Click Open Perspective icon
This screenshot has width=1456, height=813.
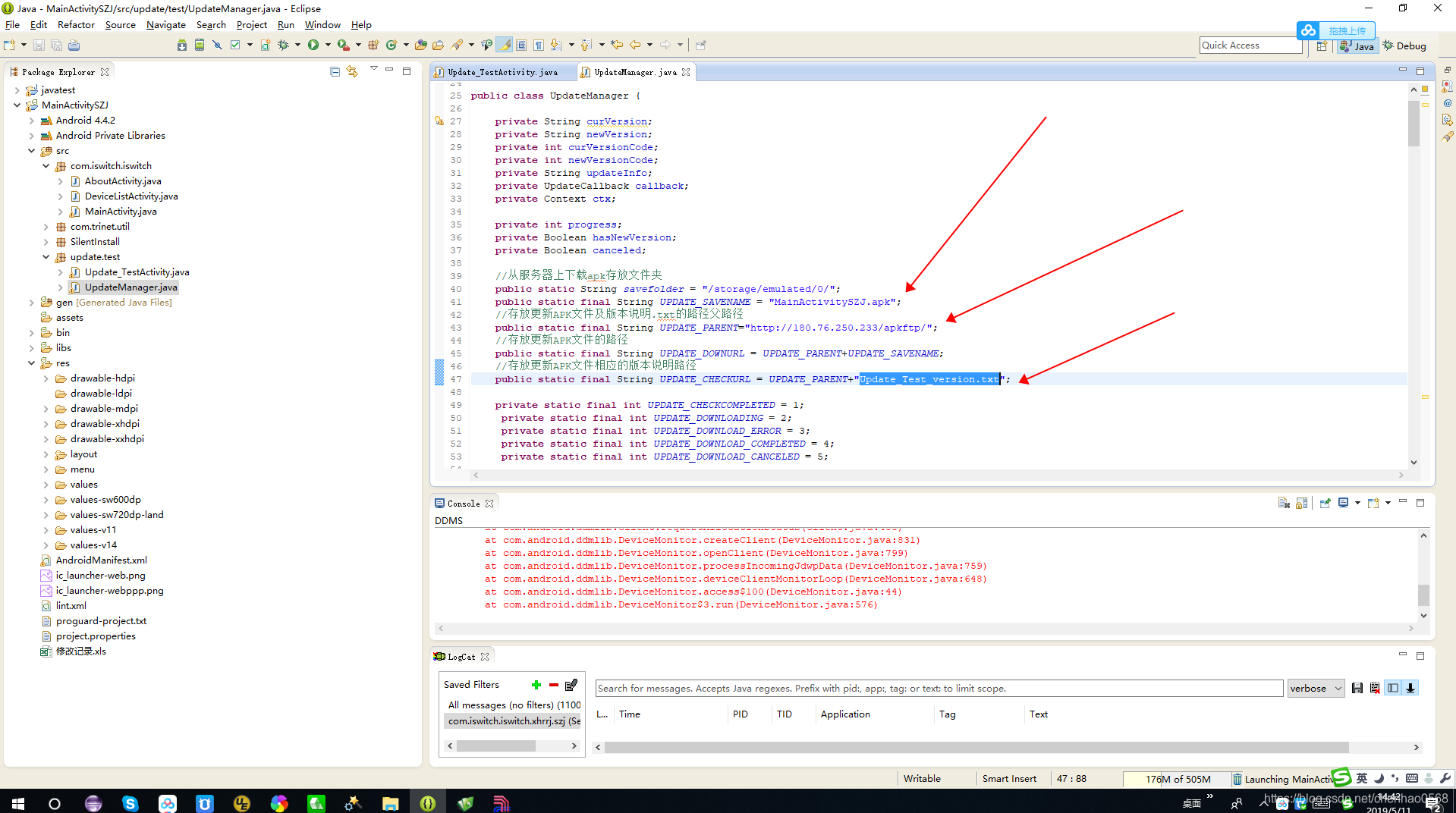(x=1322, y=46)
